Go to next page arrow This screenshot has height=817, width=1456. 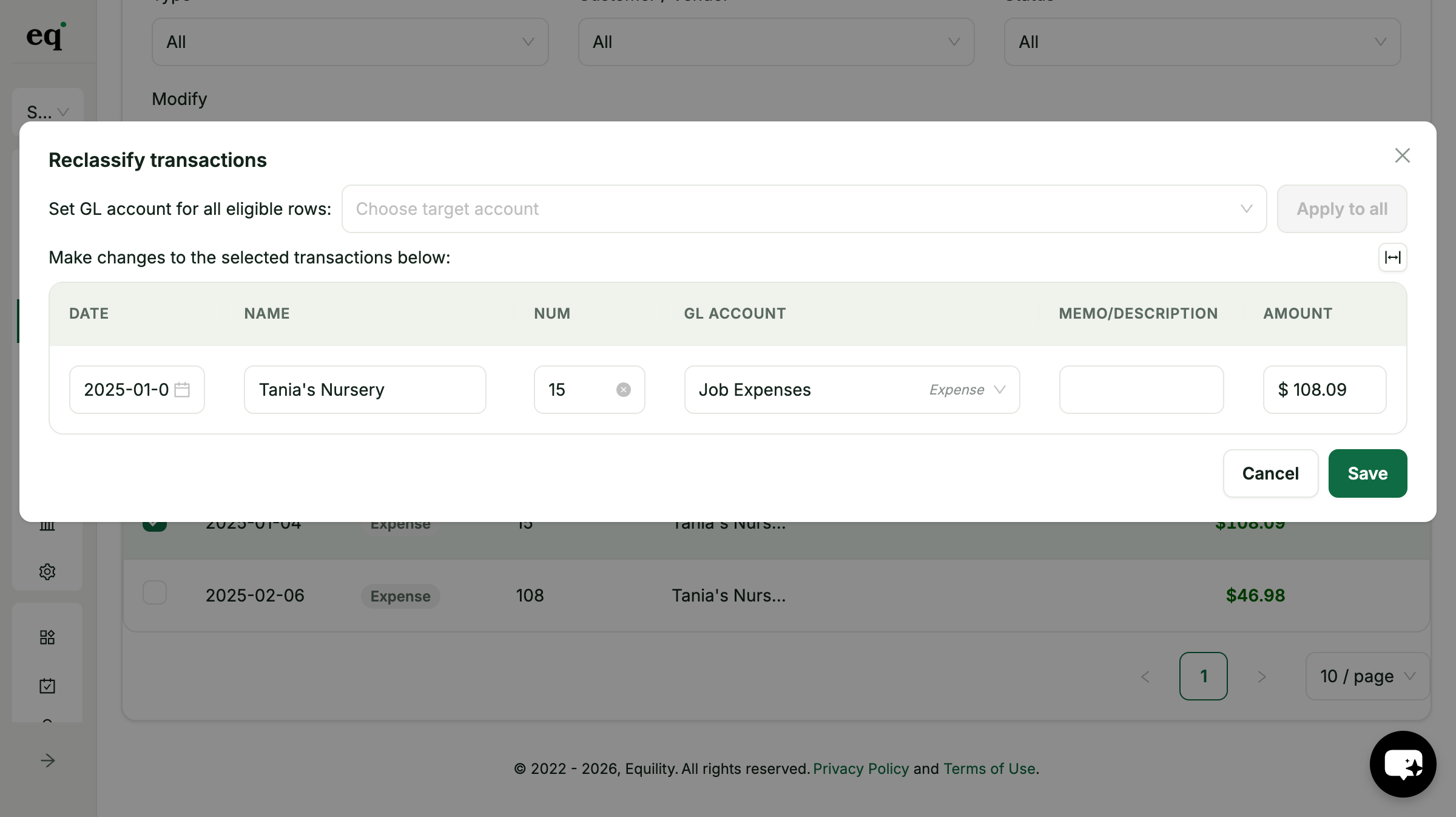(1262, 676)
